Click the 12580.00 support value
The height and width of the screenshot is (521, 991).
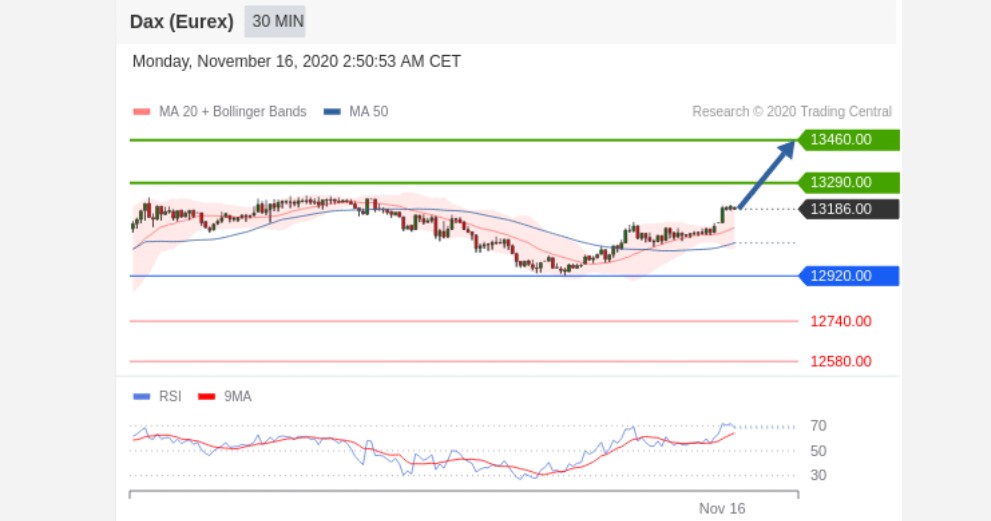point(841,361)
